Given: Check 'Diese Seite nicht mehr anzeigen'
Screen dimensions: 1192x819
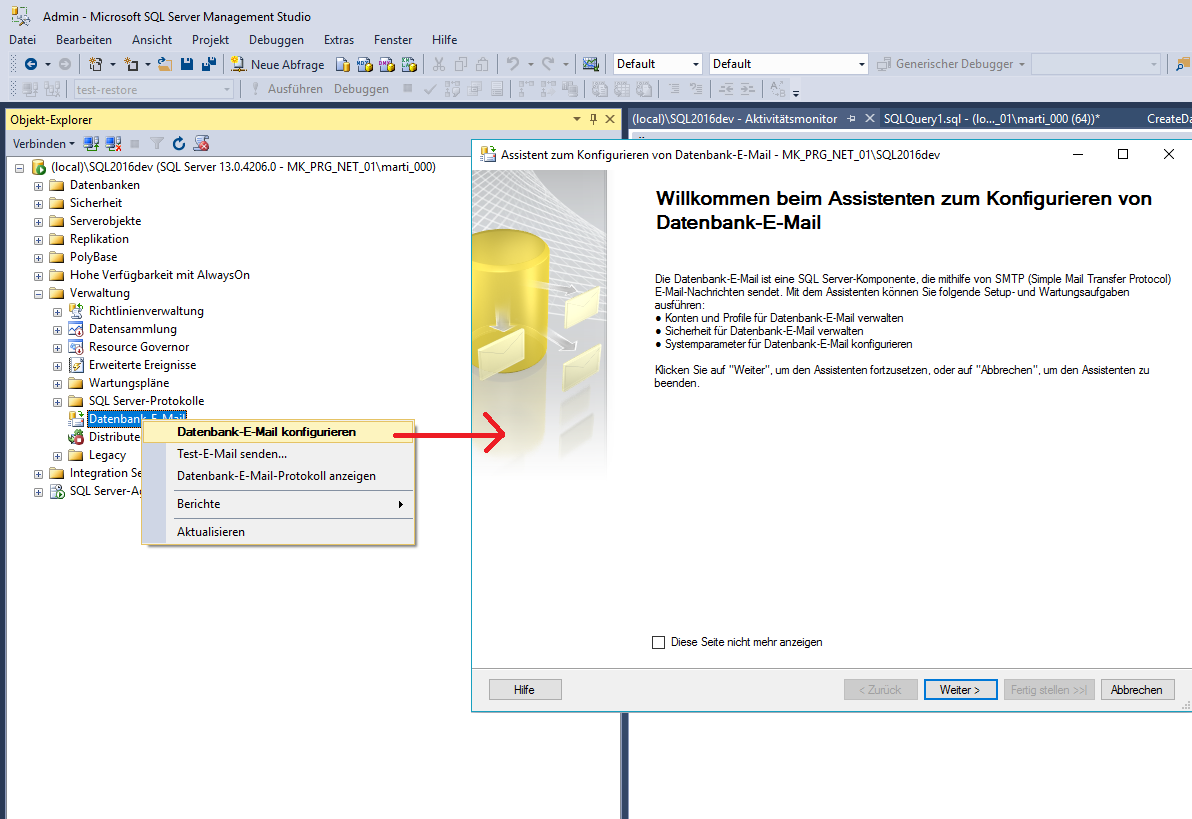Looking at the screenshot, I should click(658, 643).
